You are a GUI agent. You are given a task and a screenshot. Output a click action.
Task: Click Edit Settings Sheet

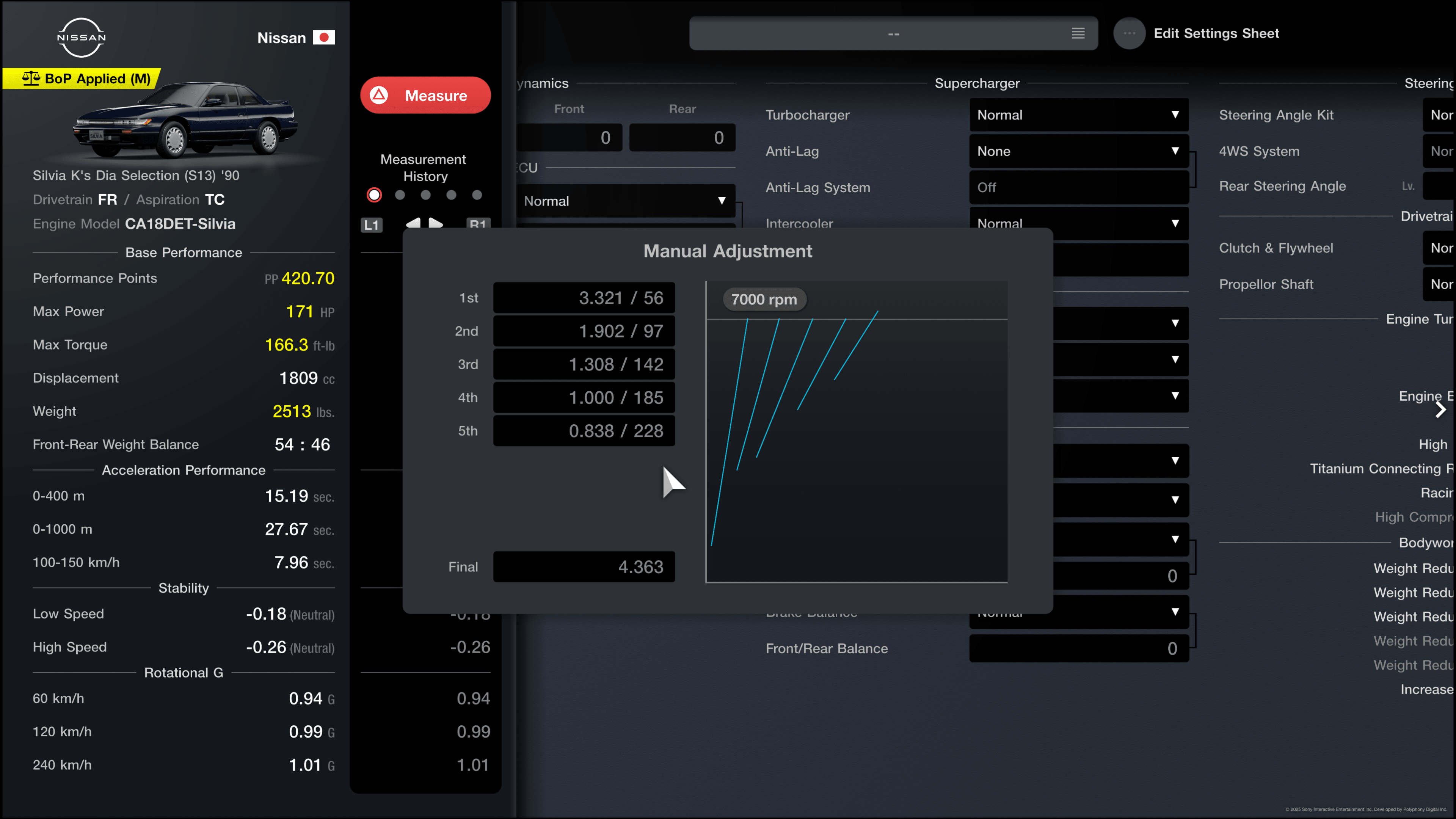click(x=1216, y=33)
